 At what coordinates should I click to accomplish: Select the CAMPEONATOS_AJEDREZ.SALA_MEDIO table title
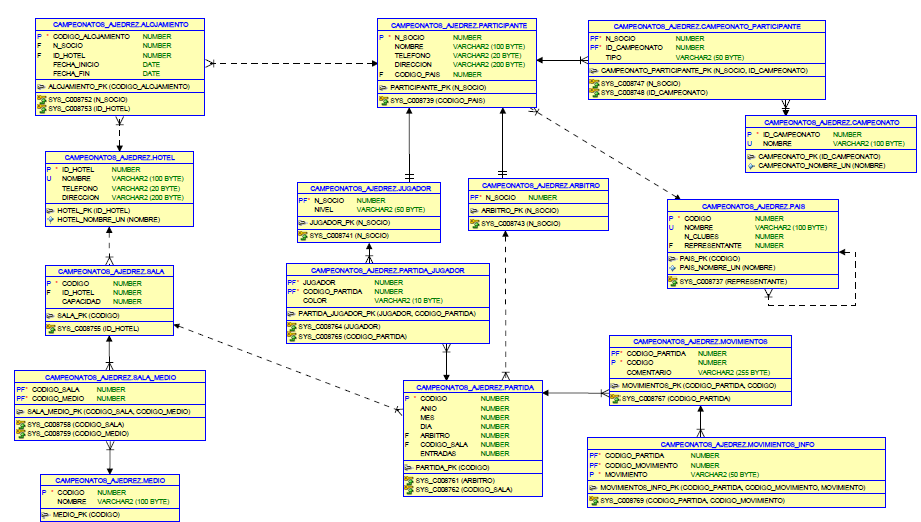tap(110, 378)
